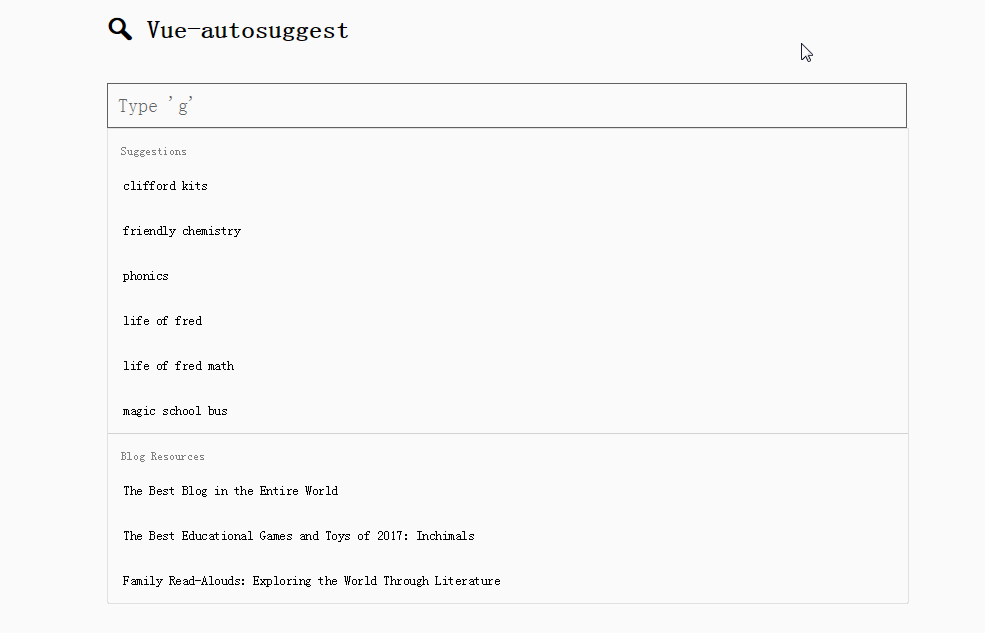Click the Vue-autosuggest page heading
This screenshot has width=985, height=633.
[247, 30]
